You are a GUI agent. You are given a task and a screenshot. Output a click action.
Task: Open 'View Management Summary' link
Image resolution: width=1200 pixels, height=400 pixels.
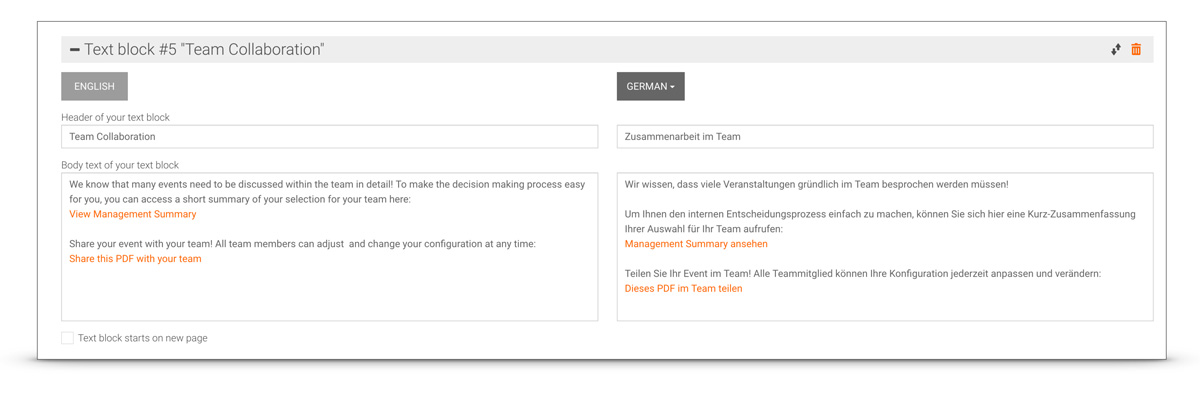pos(132,214)
